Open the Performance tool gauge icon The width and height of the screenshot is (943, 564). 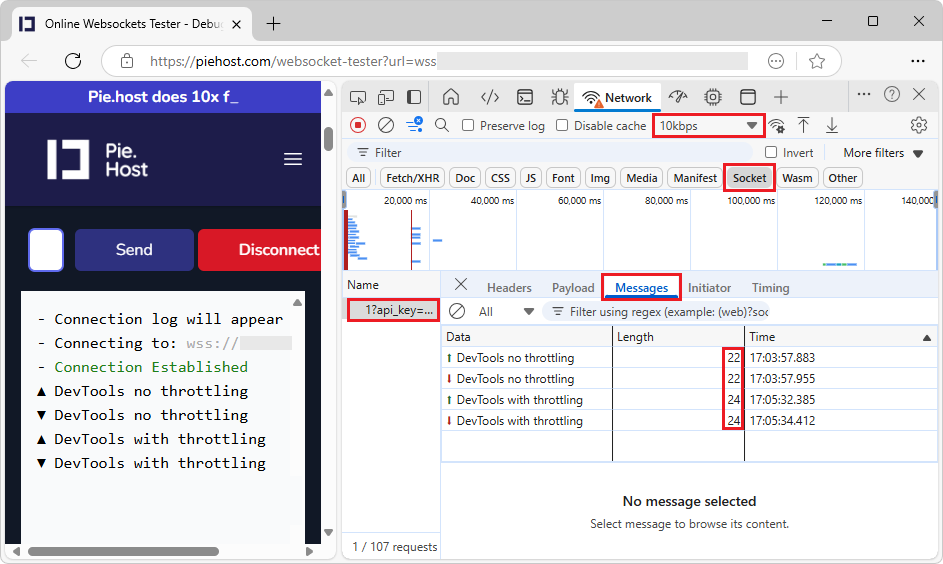679,97
